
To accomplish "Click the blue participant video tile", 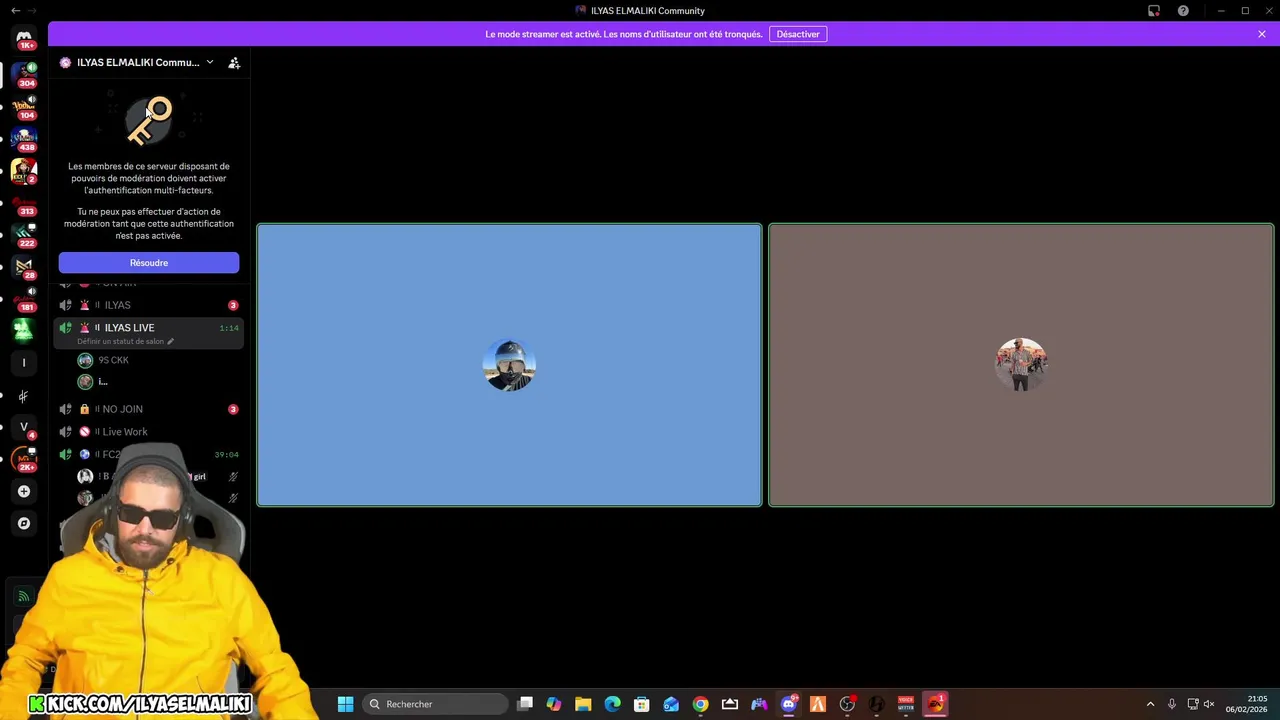I will (509, 365).
